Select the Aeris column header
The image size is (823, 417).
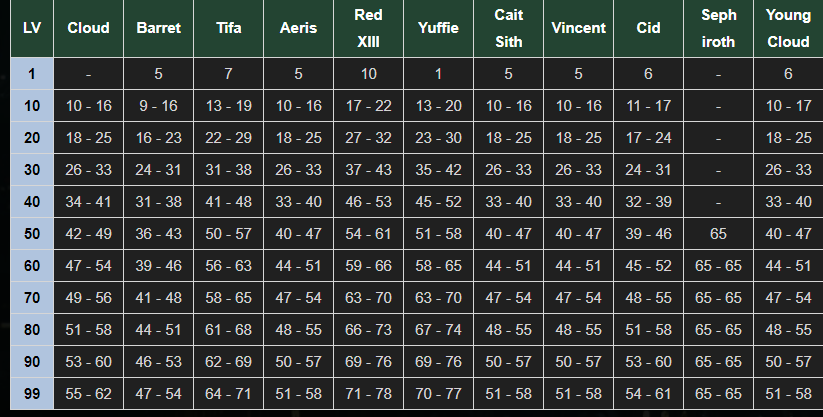(x=298, y=28)
